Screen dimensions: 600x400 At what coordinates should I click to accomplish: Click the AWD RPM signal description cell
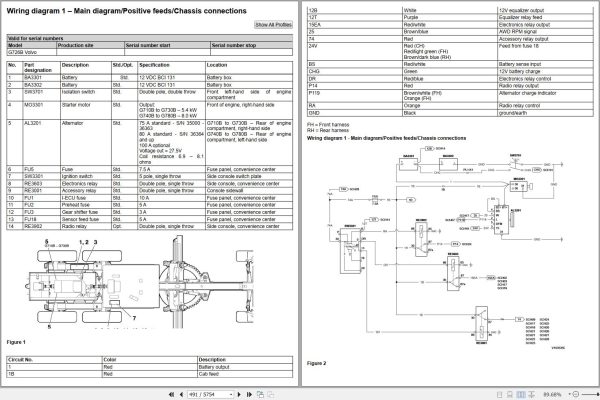(x=545, y=32)
